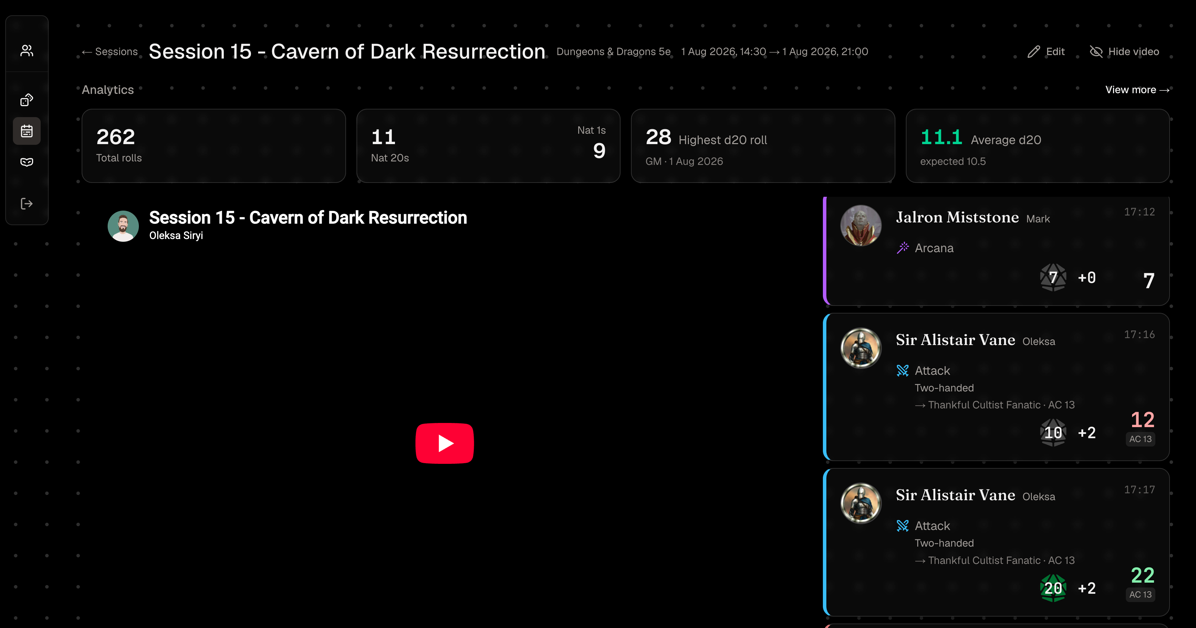Click result 22 on 17:17 roll
The width and height of the screenshot is (1196, 628).
(x=1142, y=575)
